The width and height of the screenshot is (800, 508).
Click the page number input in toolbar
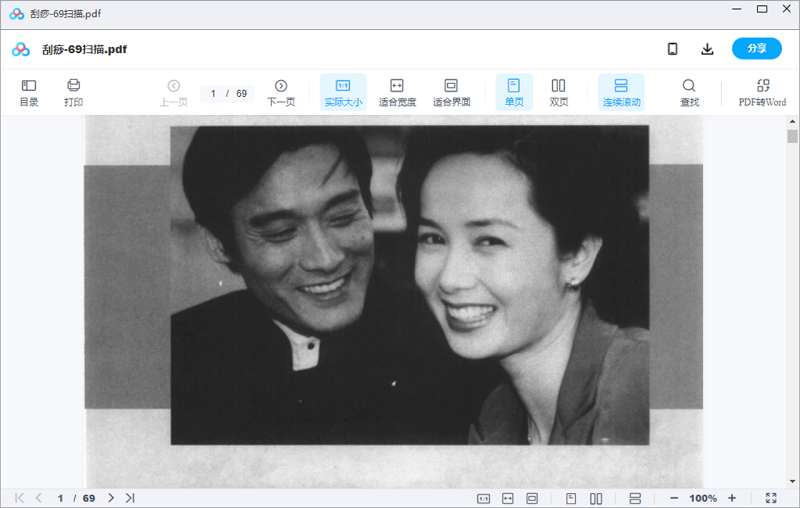214,94
